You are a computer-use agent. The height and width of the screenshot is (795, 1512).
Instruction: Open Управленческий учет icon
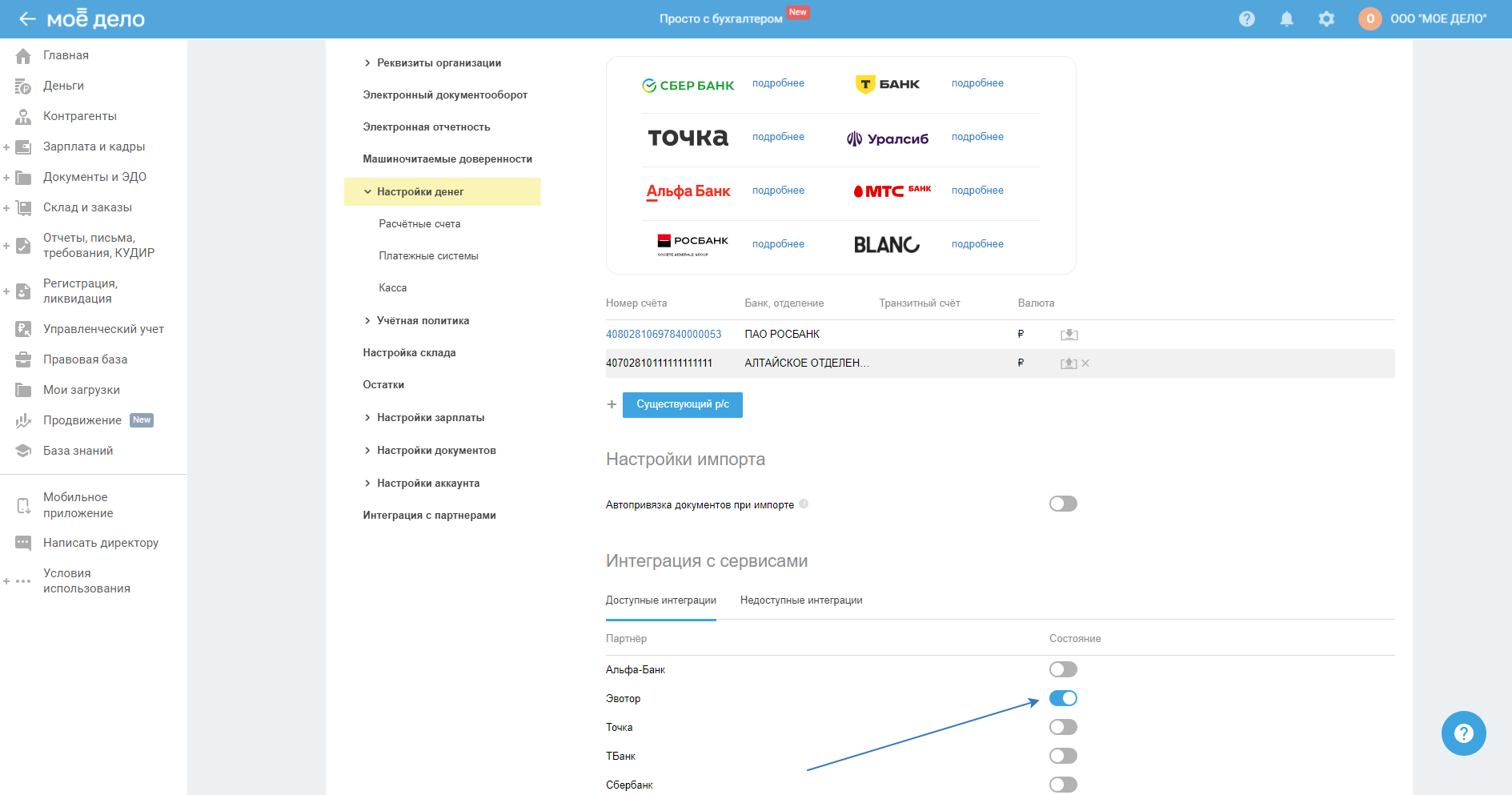click(23, 329)
